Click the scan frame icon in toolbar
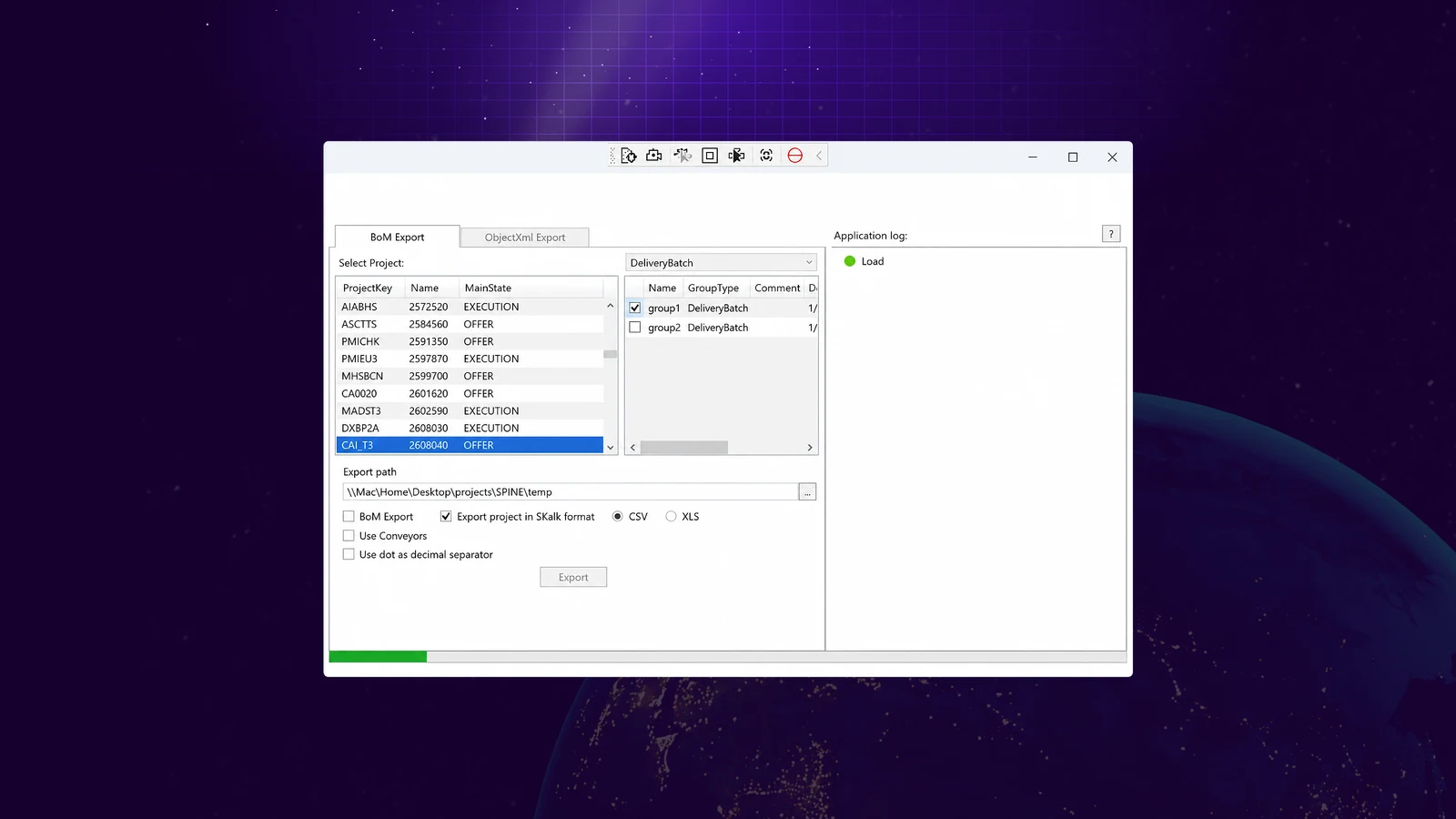This screenshot has width=1456, height=819. click(766, 156)
